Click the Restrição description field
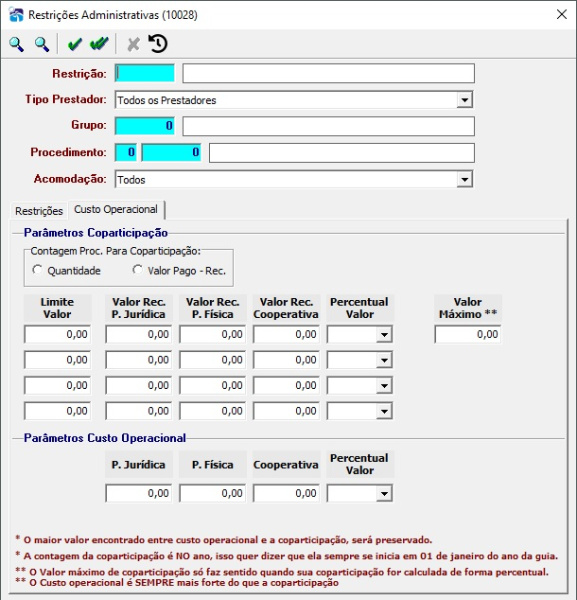Screen dimensions: 577x600 click(328, 73)
